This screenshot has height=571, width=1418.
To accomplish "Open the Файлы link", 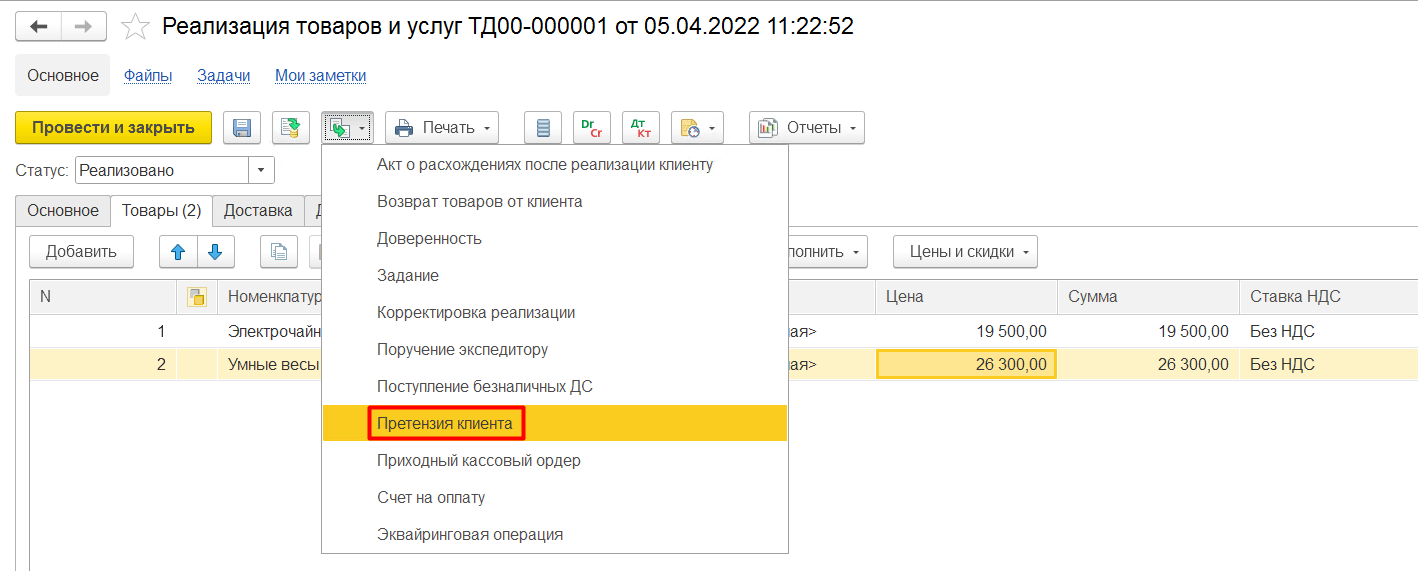I will (148, 75).
